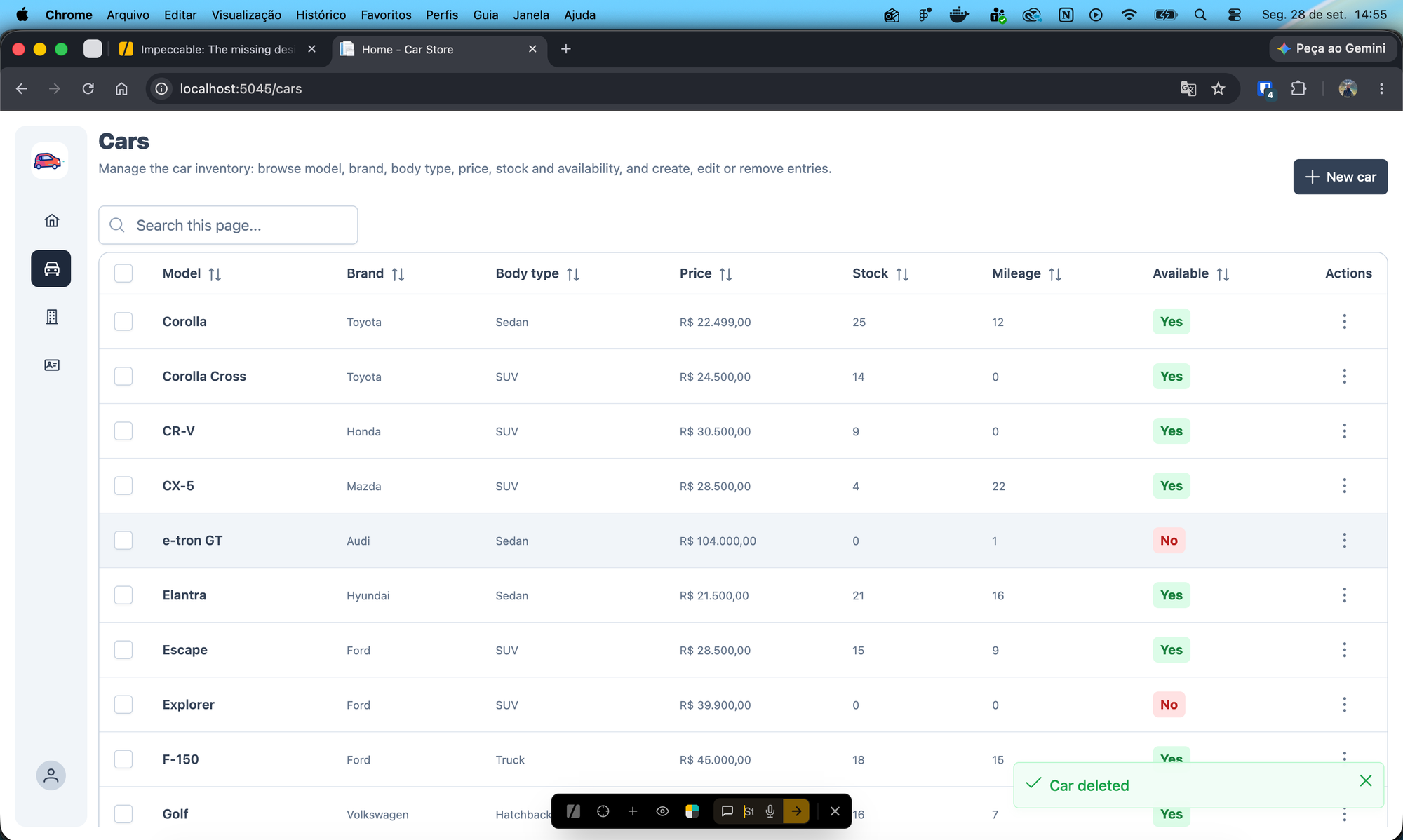Screen dimensions: 1403x840
Task: Click the multicolor swatch icon in floating toolbar
Action: pyautogui.click(x=692, y=811)
